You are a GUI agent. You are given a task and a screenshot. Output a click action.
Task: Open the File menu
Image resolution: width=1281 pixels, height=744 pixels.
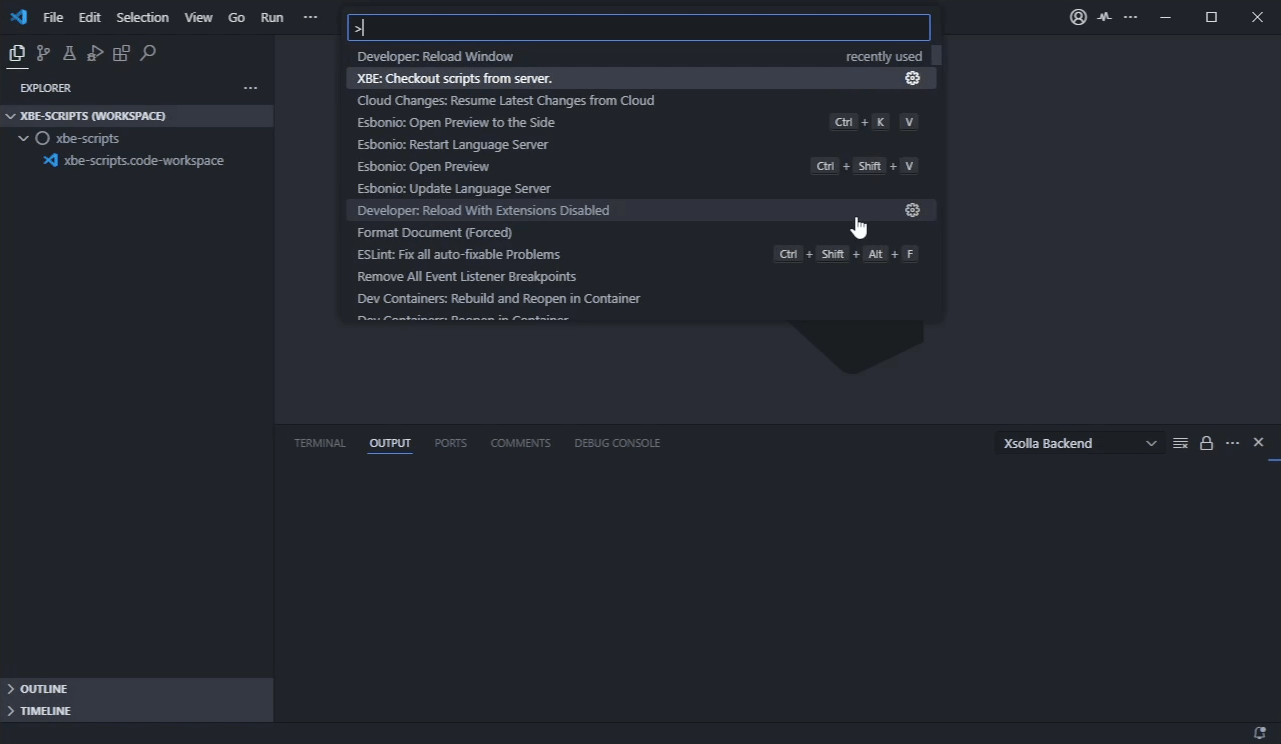pos(53,17)
